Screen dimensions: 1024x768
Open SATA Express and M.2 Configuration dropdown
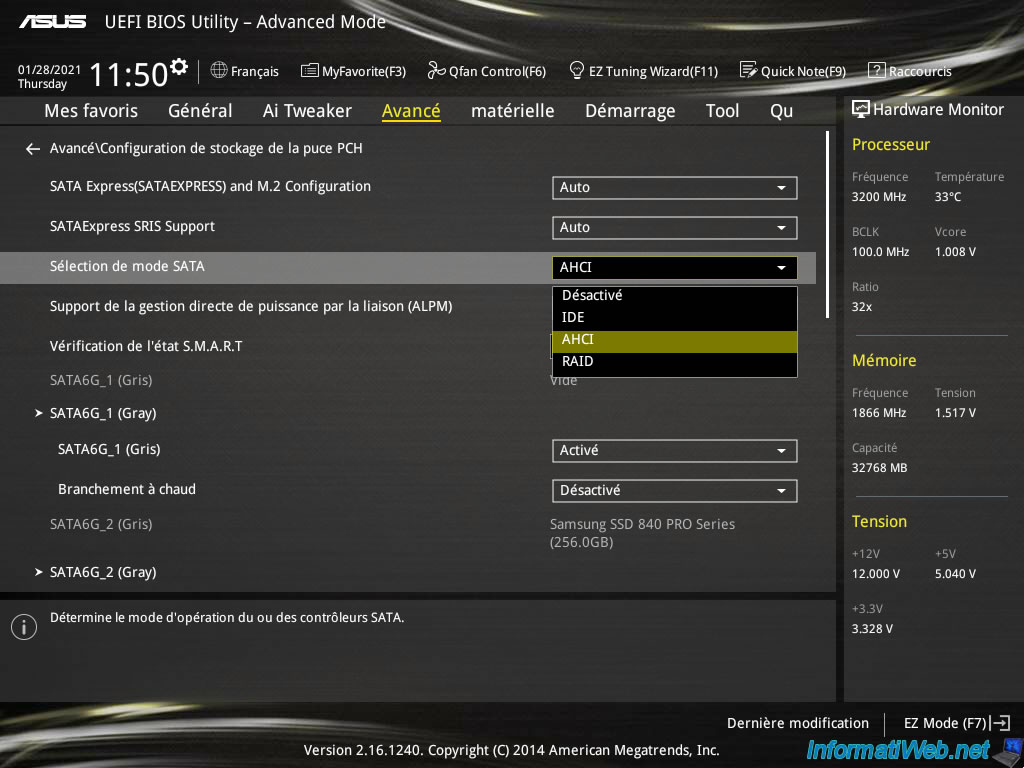click(675, 187)
